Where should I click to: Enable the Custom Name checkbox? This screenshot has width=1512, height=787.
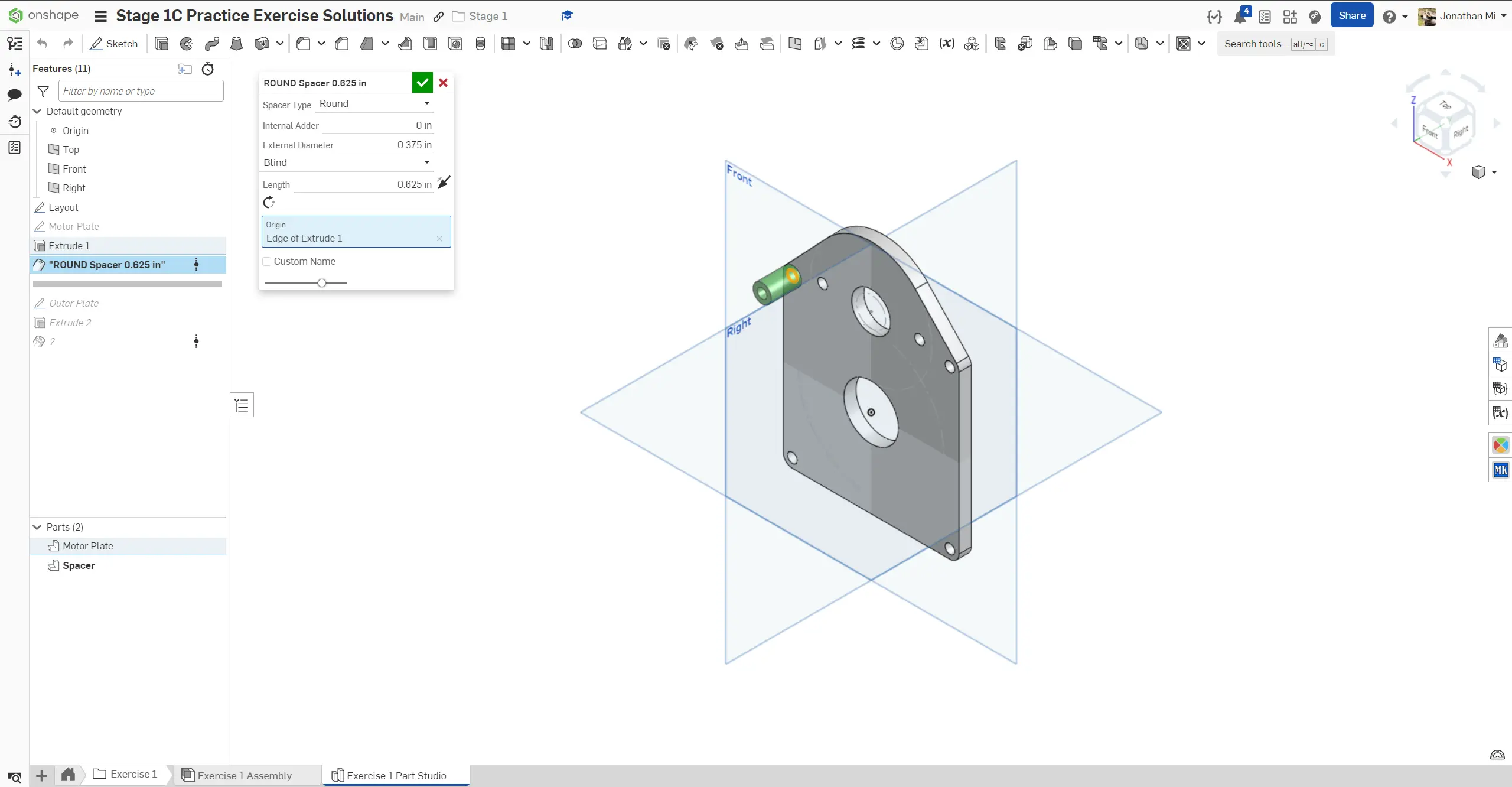tap(267, 261)
